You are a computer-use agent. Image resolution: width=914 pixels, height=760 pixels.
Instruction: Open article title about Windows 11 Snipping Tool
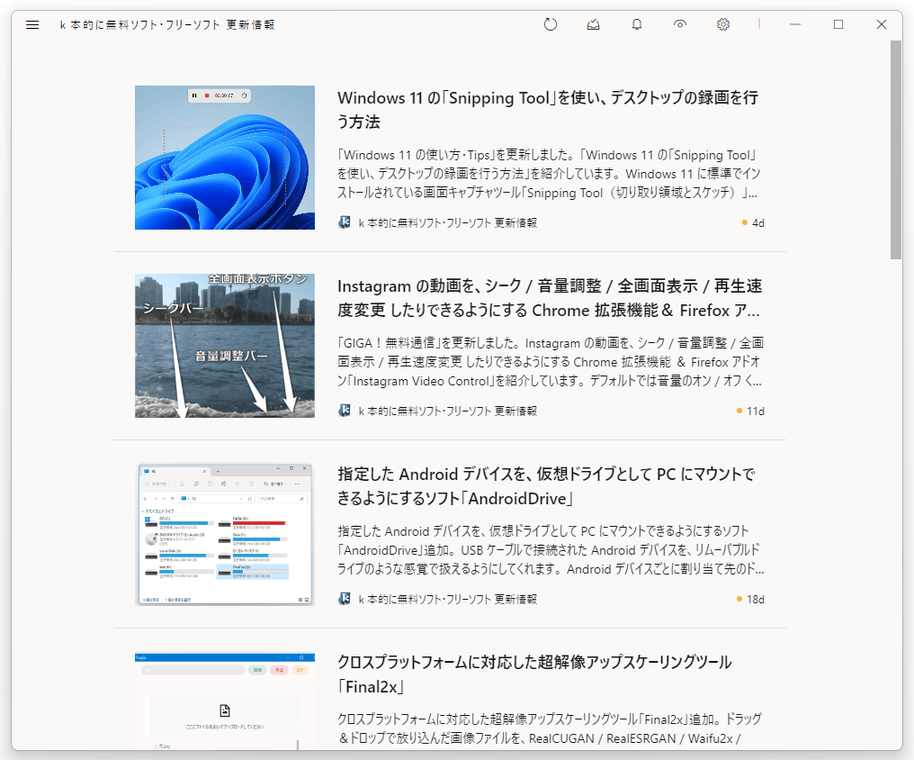click(547, 110)
